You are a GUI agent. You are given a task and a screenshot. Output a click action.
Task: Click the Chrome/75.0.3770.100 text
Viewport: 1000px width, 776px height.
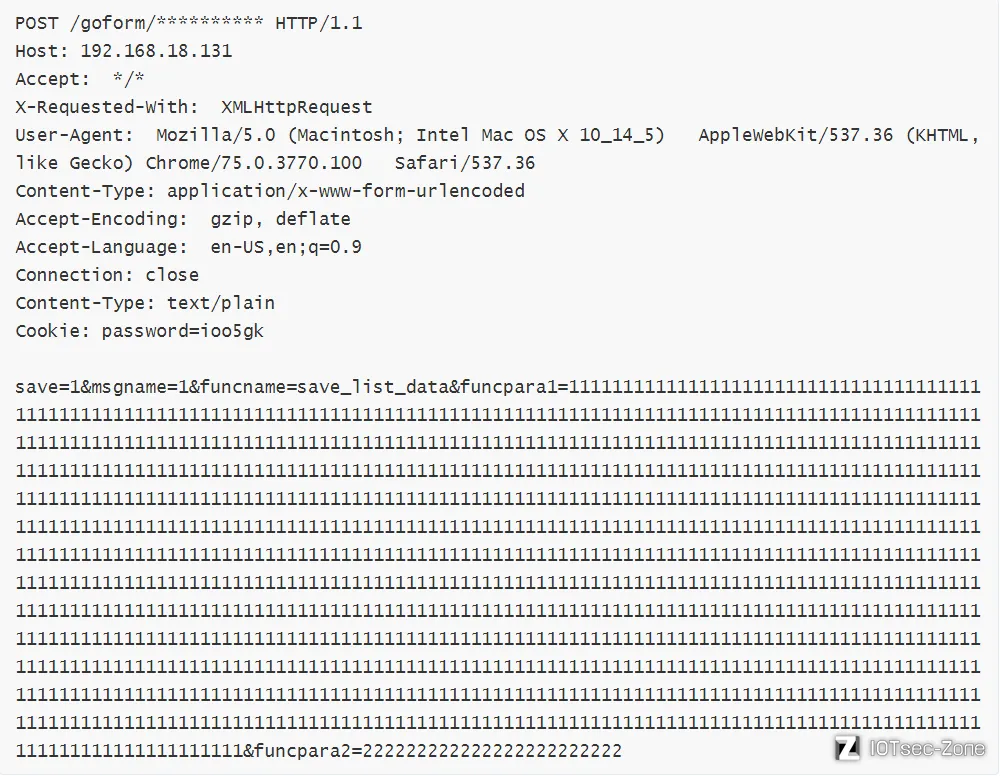[x=254, y=163]
